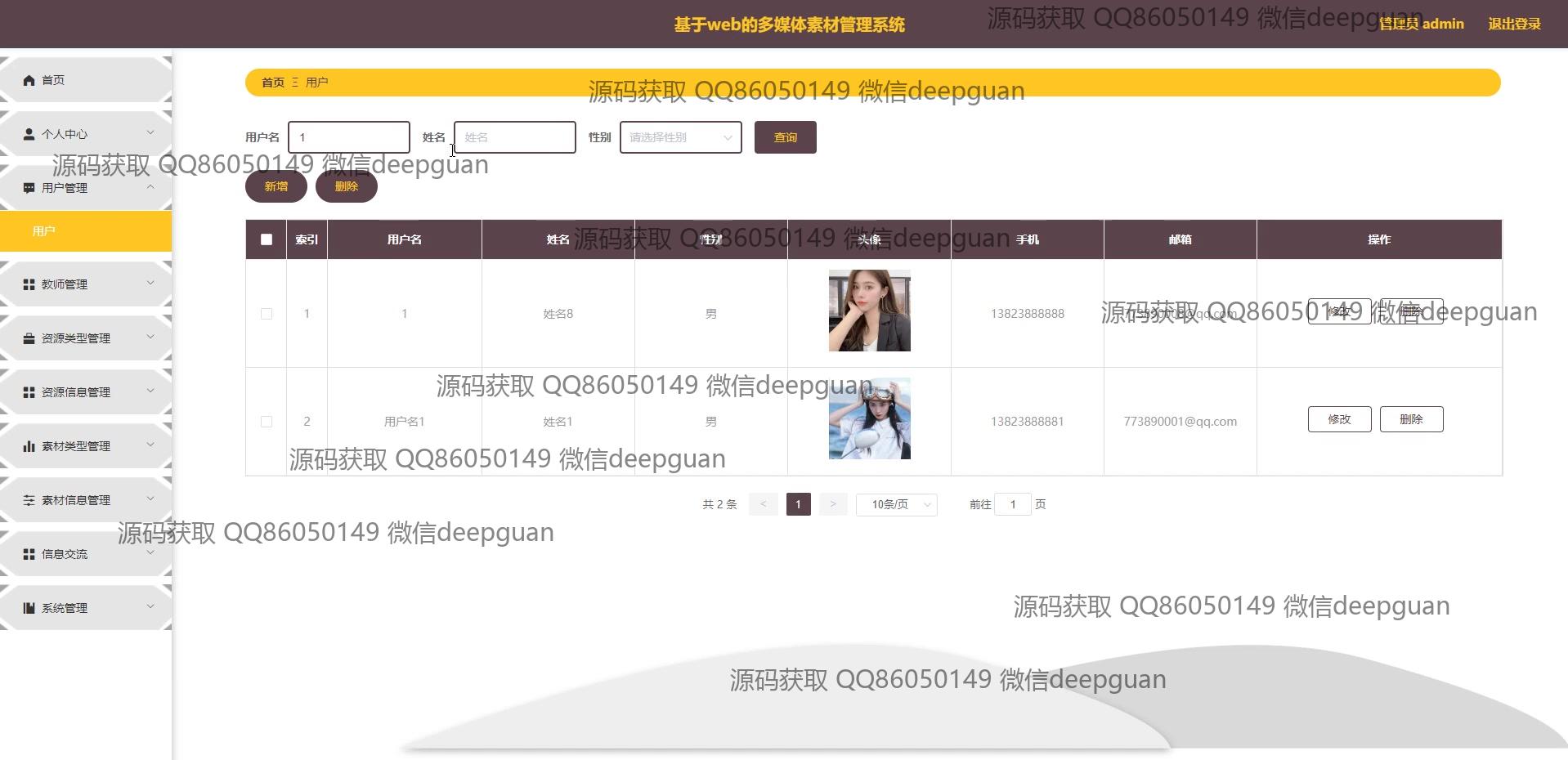This screenshot has width=1568, height=760.
Task: Expand the 资源类型管理 menu chevron
Action: [x=150, y=337]
